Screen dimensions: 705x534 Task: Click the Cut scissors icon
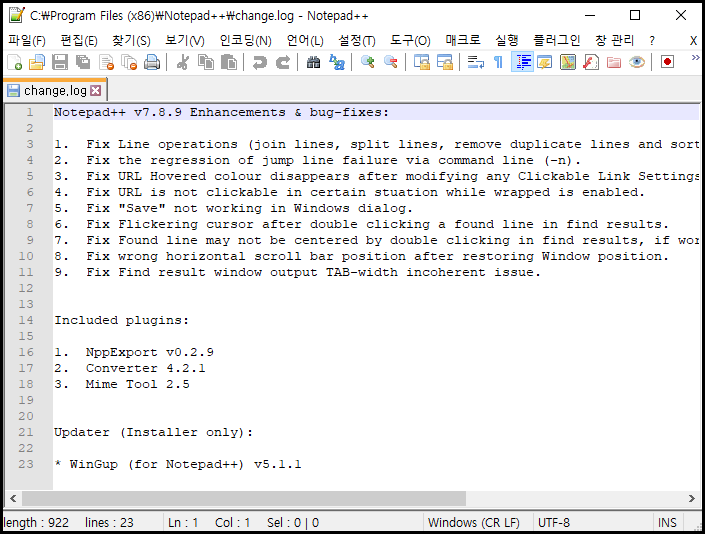[x=183, y=62]
